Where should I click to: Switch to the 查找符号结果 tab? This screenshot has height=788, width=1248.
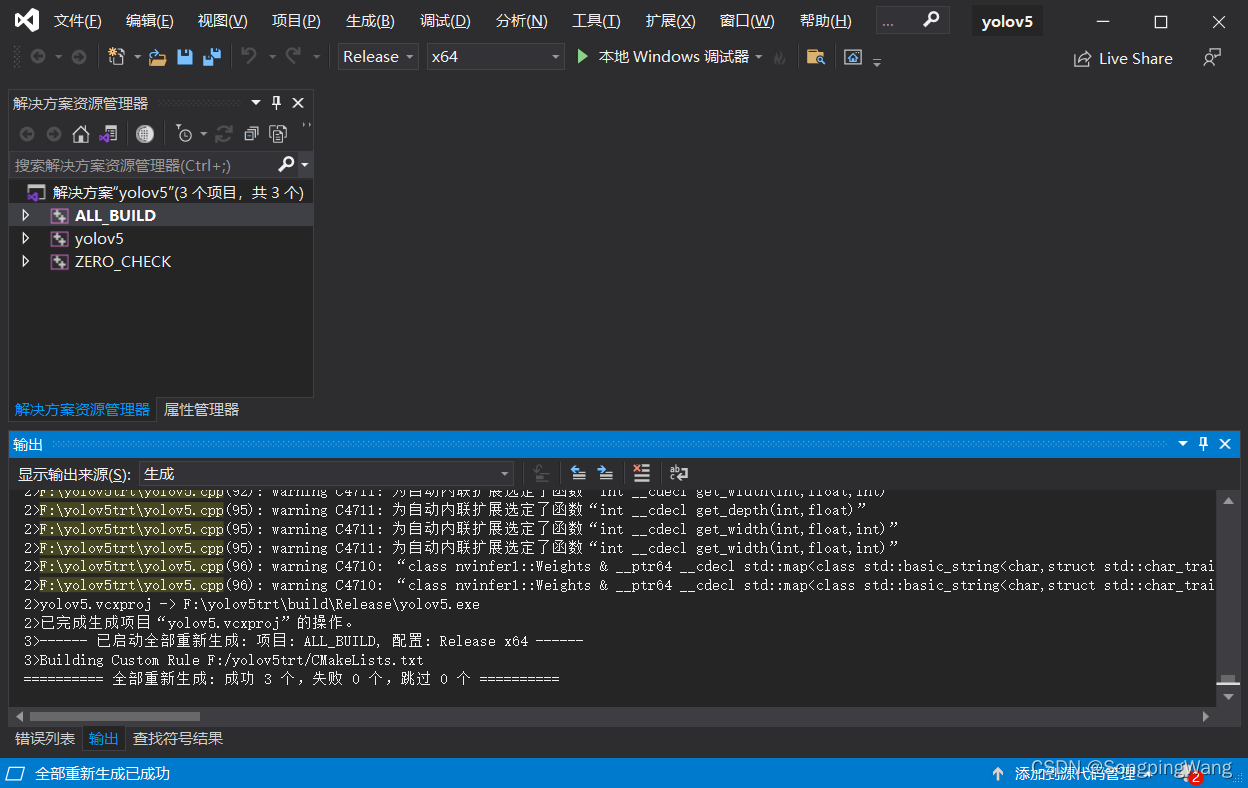[178, 739]
